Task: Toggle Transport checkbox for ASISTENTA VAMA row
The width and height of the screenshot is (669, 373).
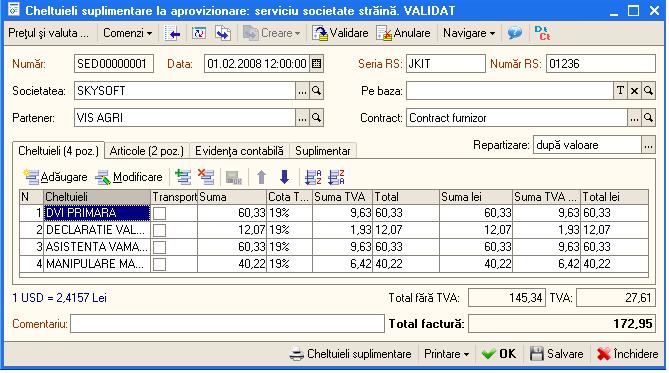Action: click(160, 247)
